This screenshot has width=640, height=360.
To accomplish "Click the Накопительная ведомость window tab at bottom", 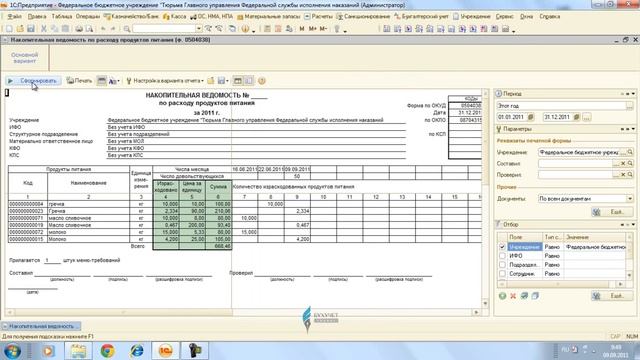I will pos(41,326).
